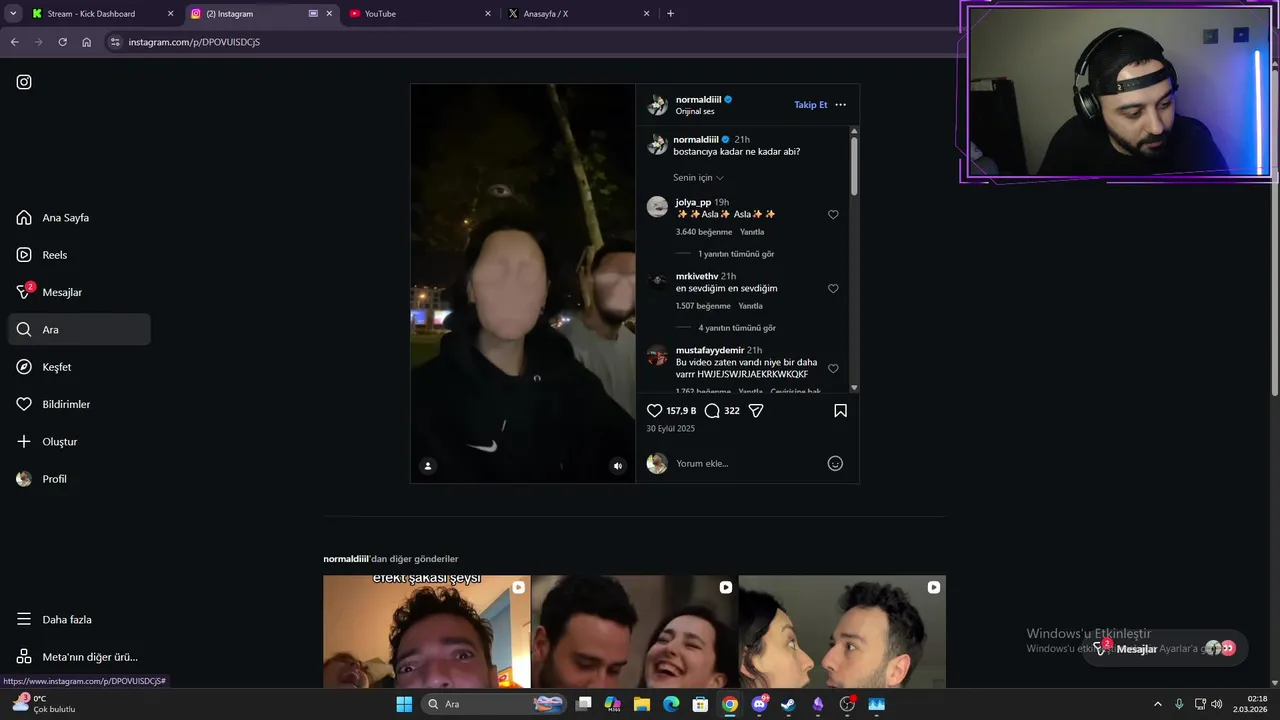
Task: Reload the page
Action: coord(62,42)
